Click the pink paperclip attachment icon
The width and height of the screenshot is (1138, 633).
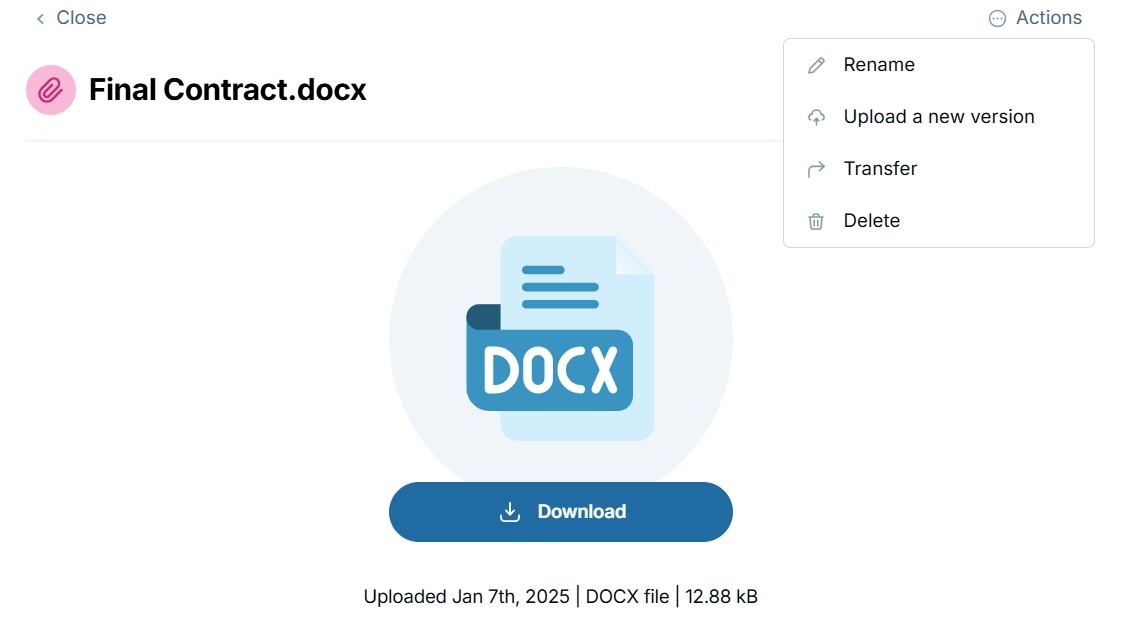(x=51, y=90)
